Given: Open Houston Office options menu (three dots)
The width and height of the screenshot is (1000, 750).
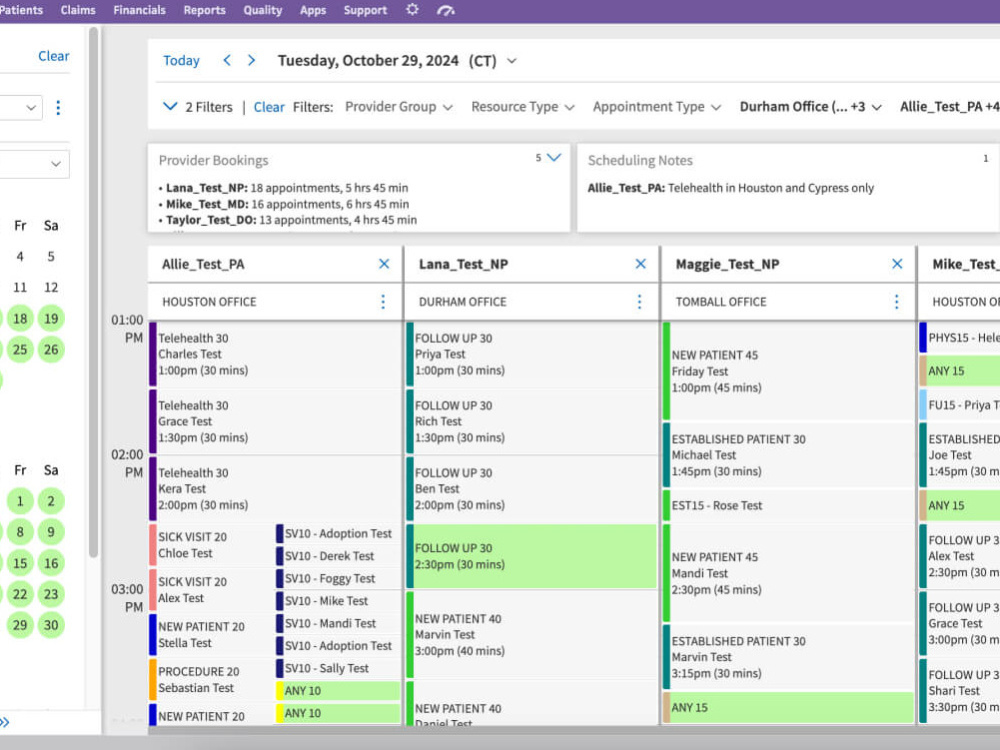Looking at the screenshot, I should point(383,302).
